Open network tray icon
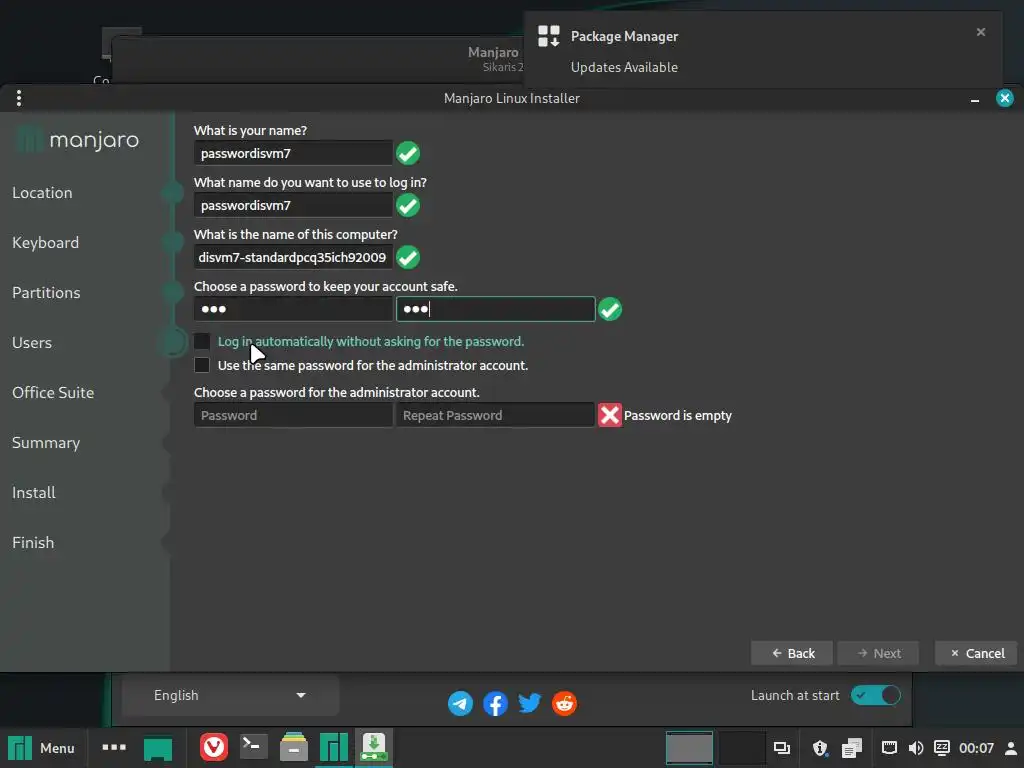Screen dimensions: 1024x768 tap(889, 748)
